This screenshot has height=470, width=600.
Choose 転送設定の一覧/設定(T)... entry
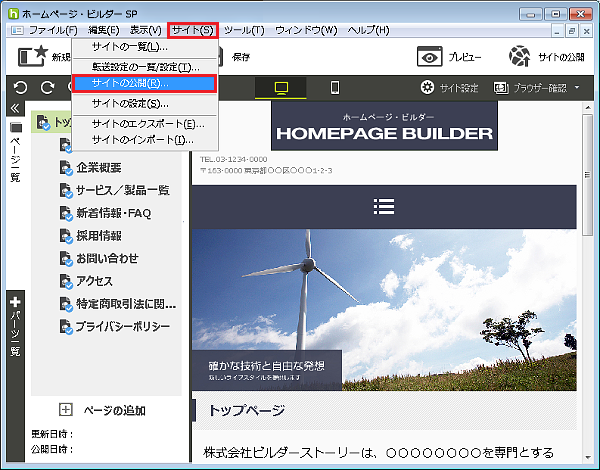(x=145, y=67)
